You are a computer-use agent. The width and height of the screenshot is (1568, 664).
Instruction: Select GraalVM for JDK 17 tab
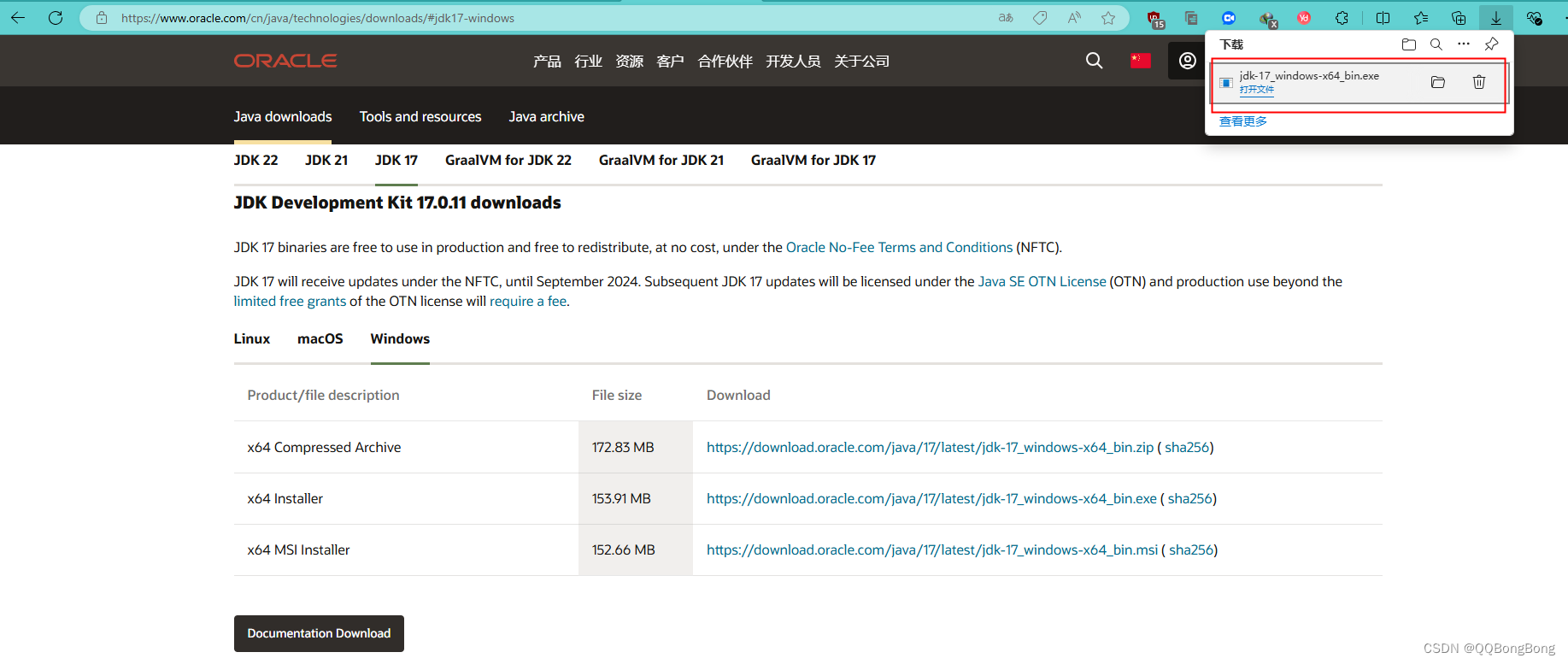(x=813, y=161)
